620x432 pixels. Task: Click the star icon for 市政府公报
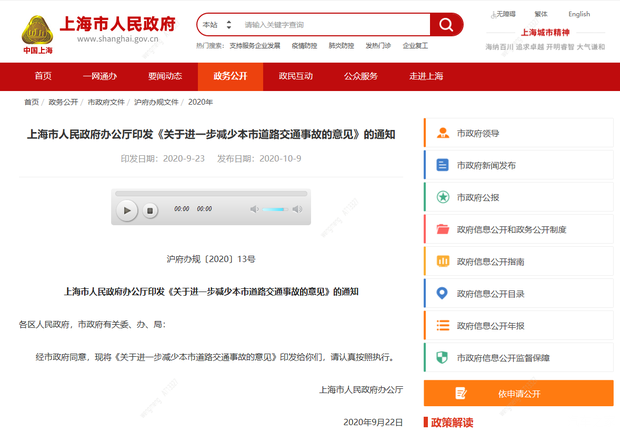point(442,197)
